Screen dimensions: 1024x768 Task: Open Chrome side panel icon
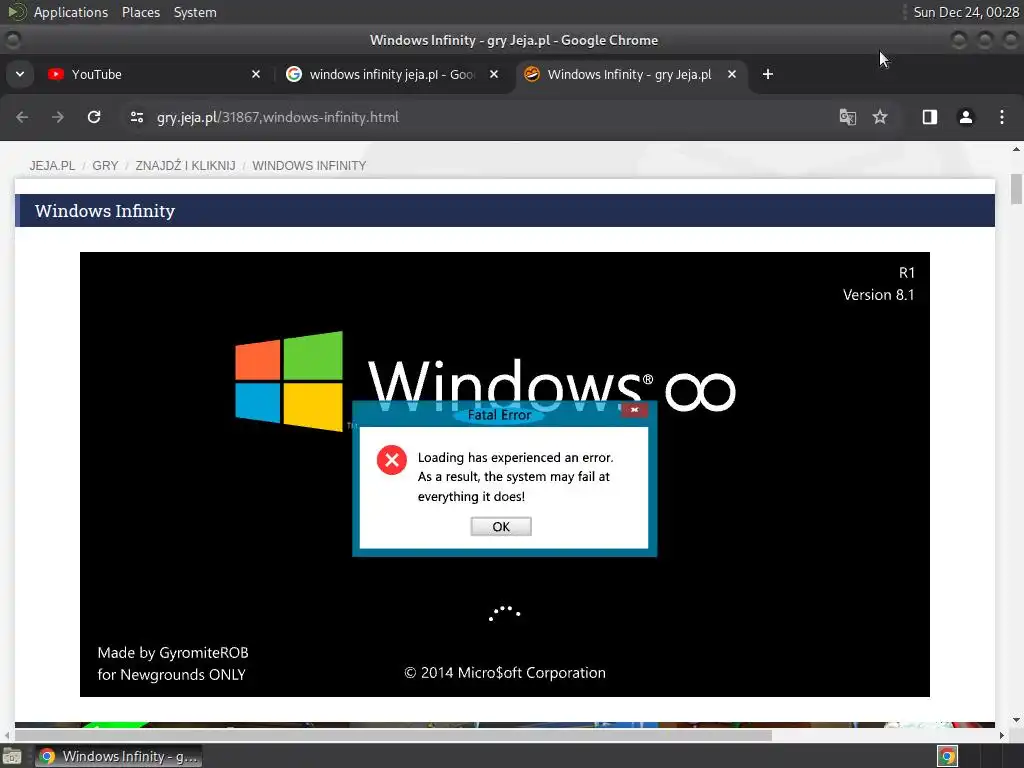tap(930, 117)
